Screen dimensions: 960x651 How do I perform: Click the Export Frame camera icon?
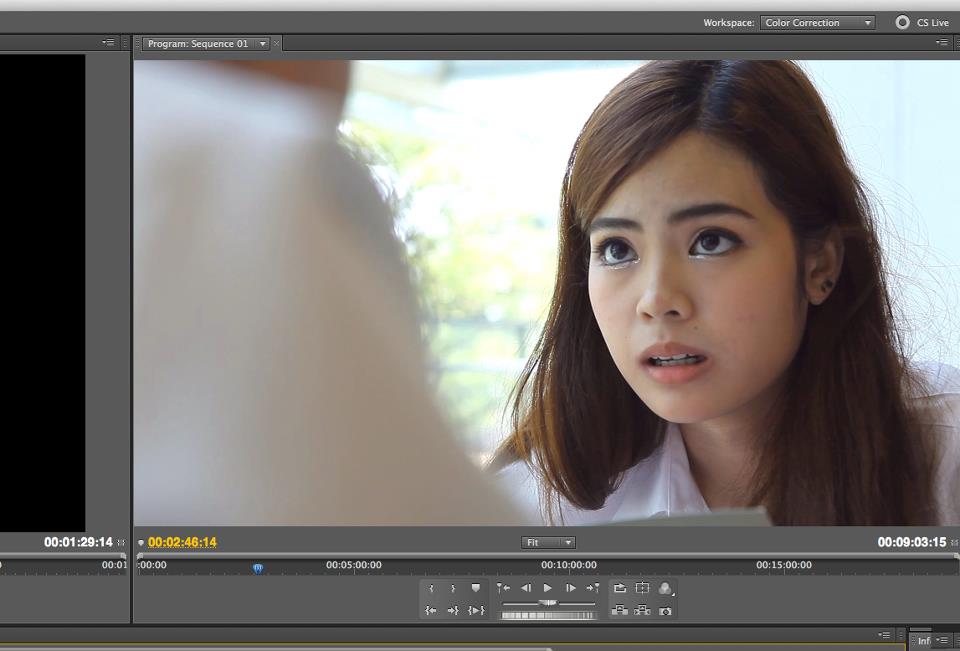pos(666,611)
